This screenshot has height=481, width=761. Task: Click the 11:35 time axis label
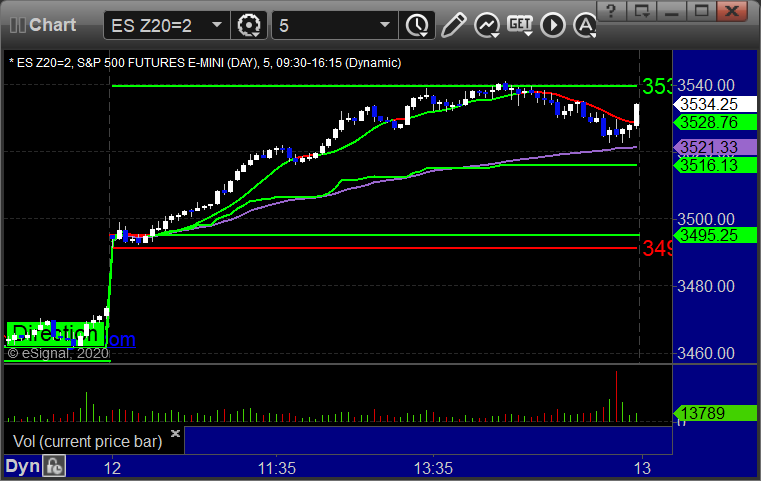277,468
